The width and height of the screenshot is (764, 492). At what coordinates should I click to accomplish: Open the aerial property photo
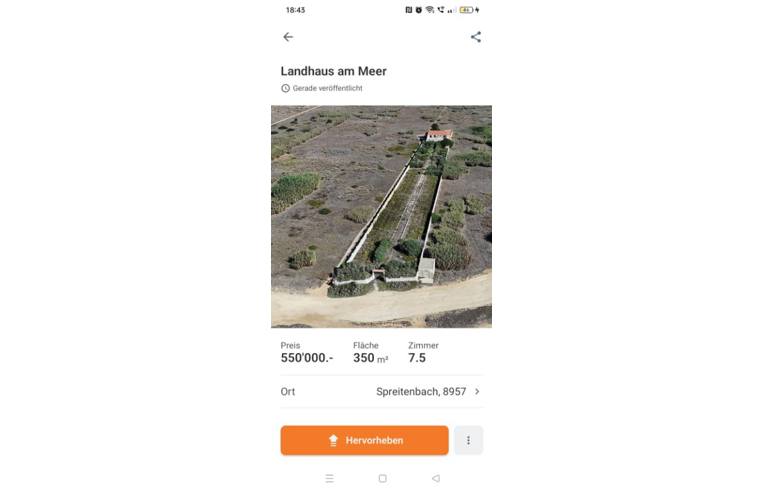coord(382,216)
